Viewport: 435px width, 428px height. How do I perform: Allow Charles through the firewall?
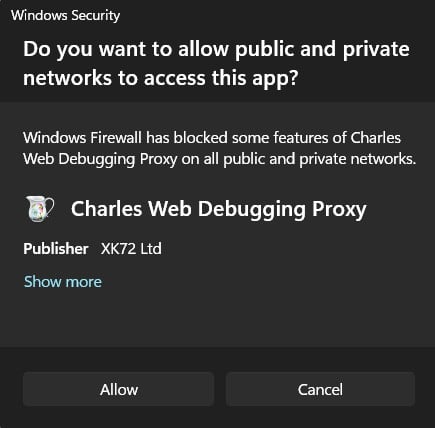(118, 389)
